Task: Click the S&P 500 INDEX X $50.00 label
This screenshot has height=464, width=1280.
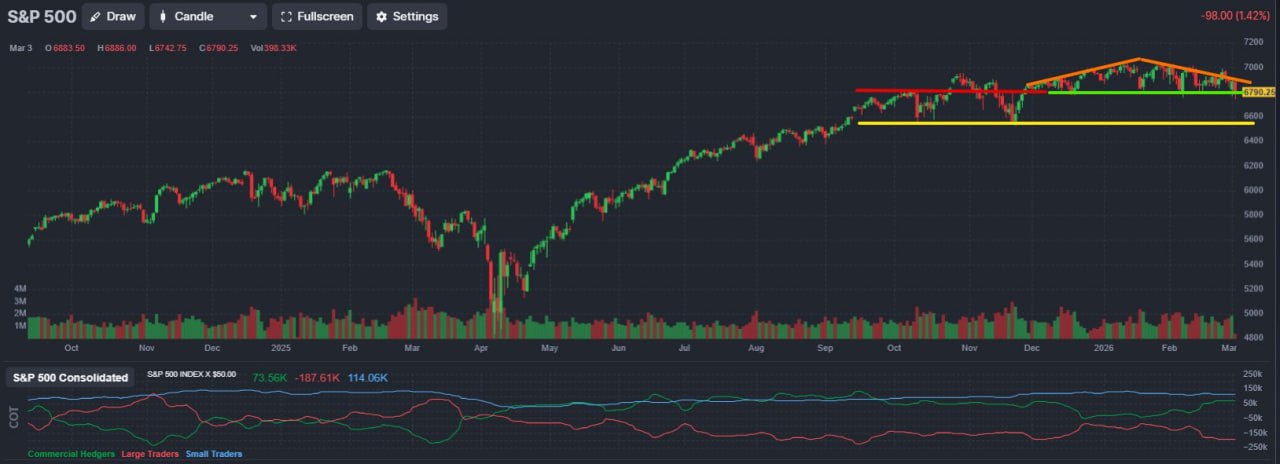Action: point(192,374)
